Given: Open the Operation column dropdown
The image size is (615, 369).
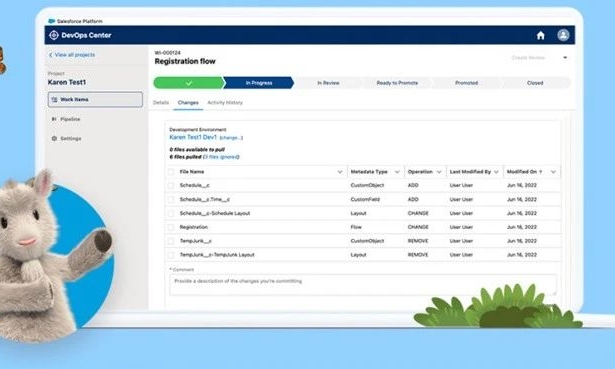Looking at the screenshot, I should pos(439,172).
